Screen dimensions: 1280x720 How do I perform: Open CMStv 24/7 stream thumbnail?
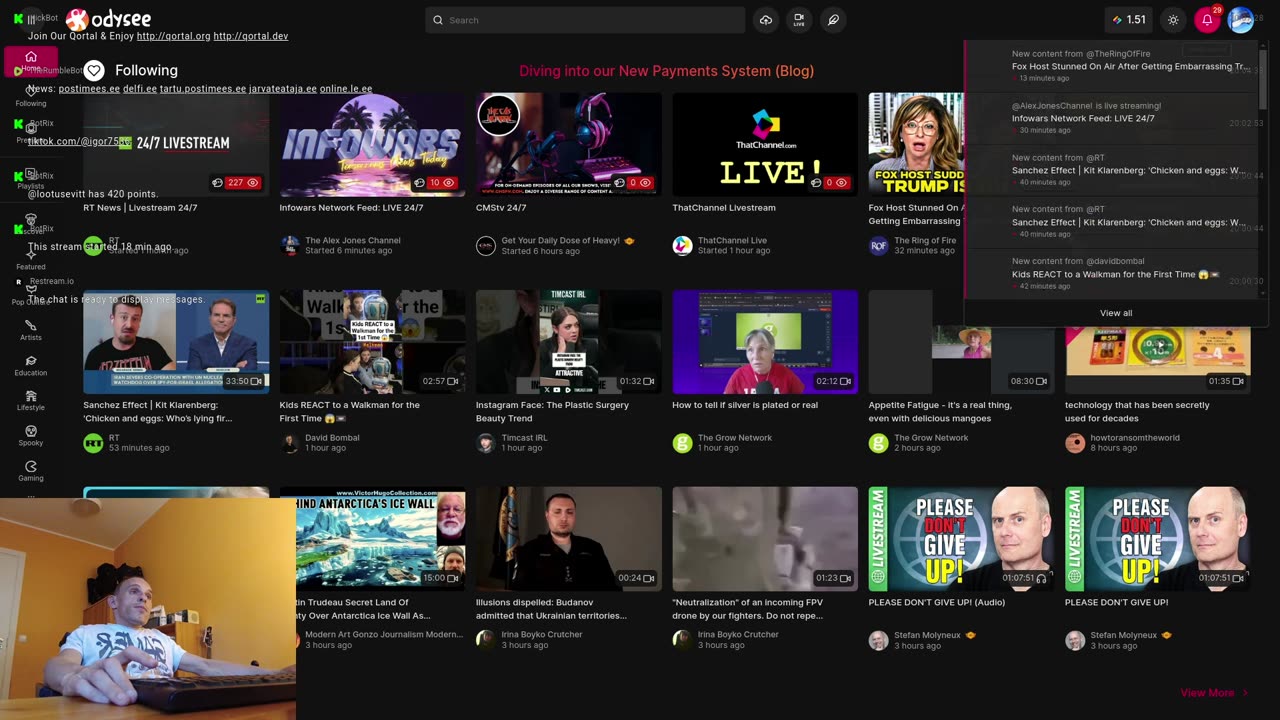click(568, 144)
